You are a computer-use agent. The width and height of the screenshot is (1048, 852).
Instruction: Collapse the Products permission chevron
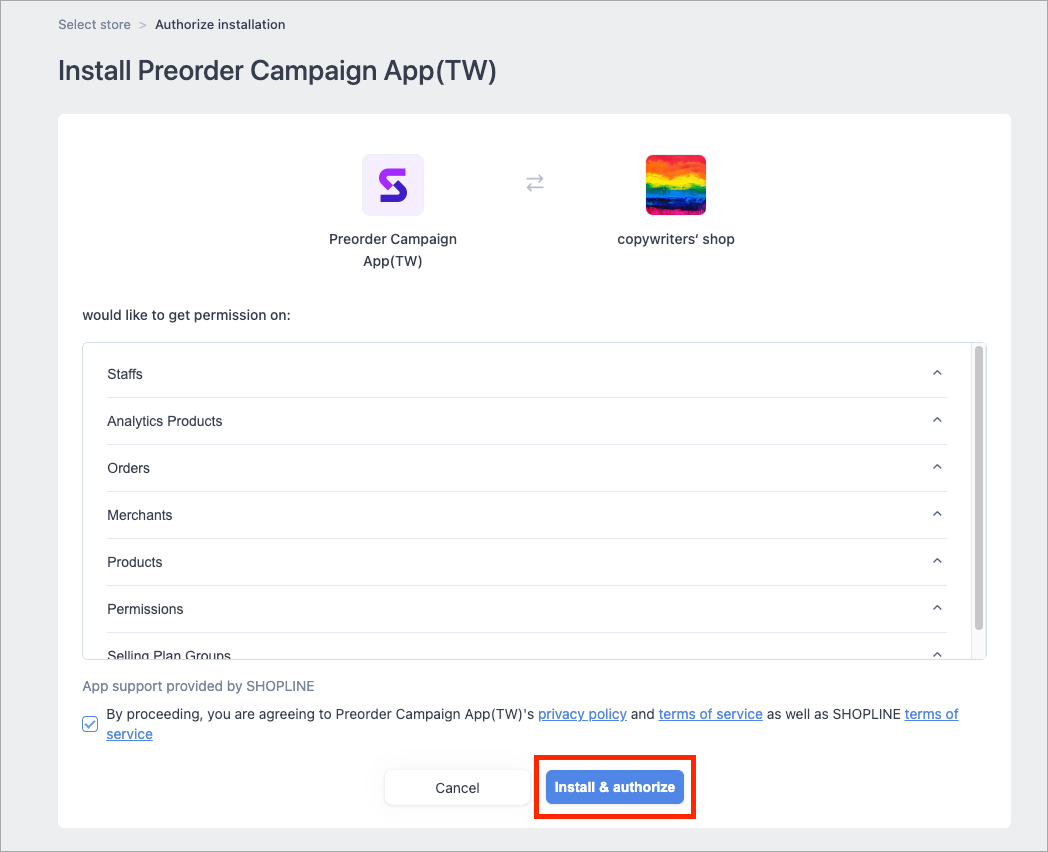(x=937, y=561)
